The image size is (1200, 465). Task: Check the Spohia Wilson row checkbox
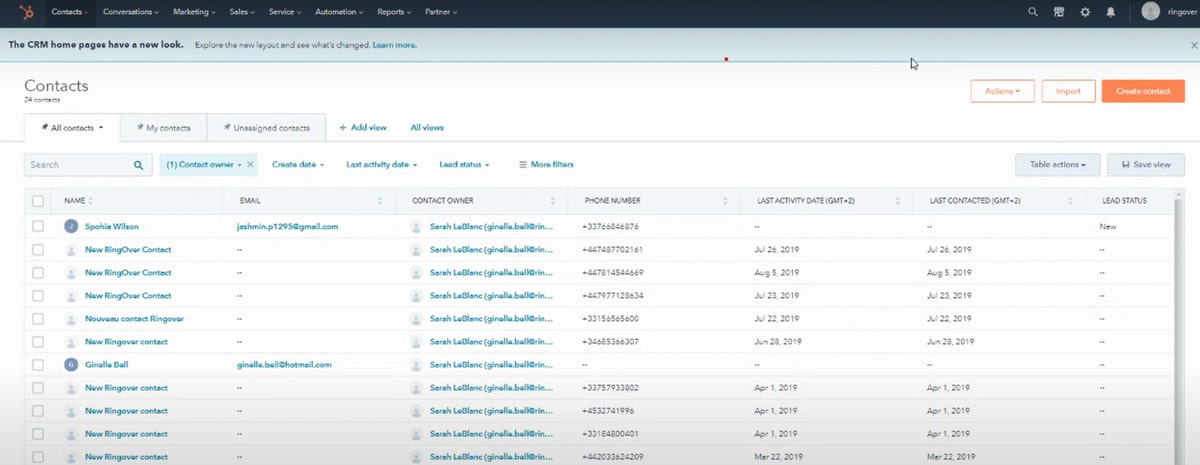point(38,227)
